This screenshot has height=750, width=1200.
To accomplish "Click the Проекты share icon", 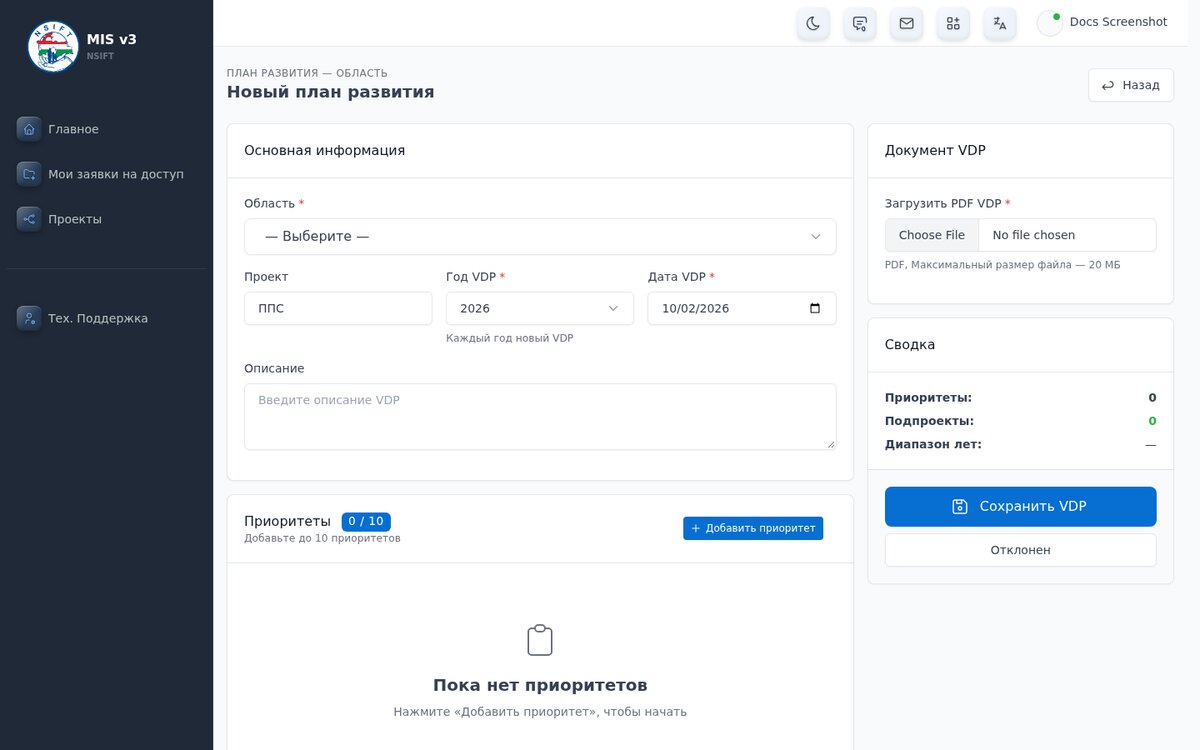I will pyautogui.click(x=29, y=219).
